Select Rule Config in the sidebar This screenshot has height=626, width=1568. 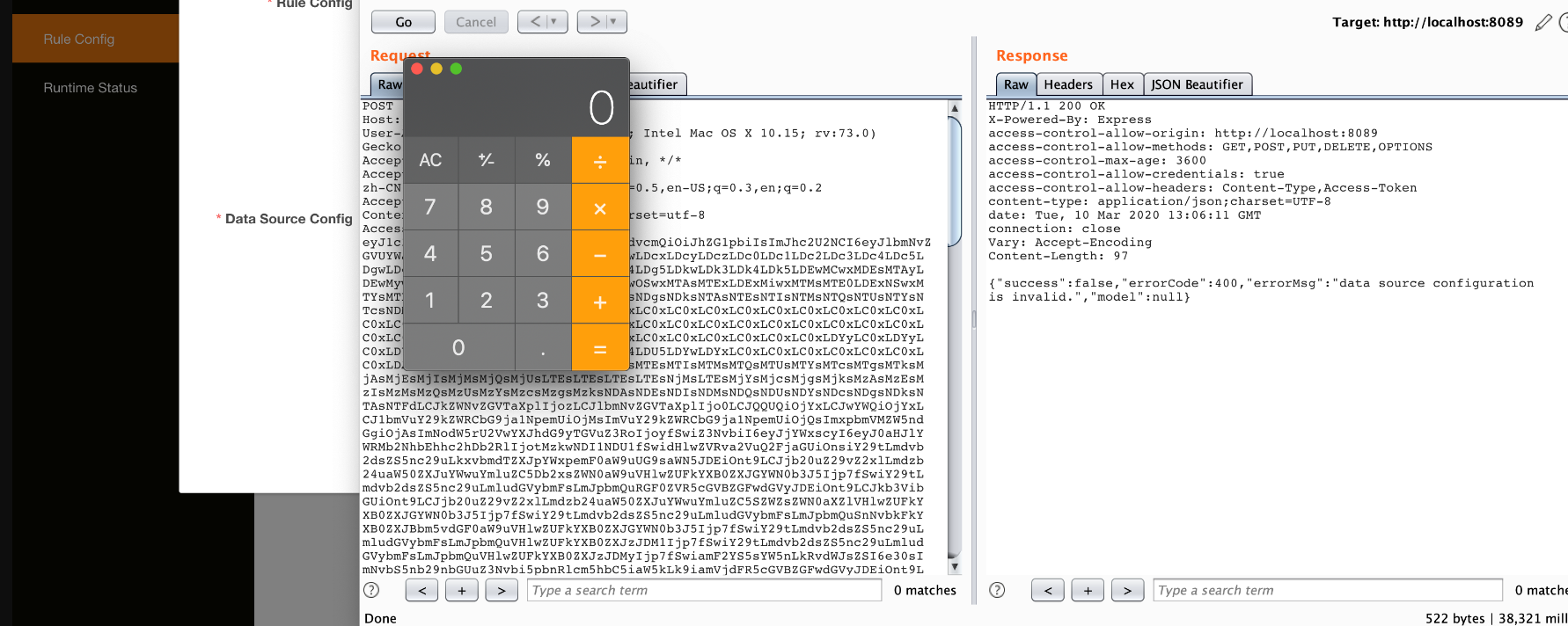[x=79, y=40]
